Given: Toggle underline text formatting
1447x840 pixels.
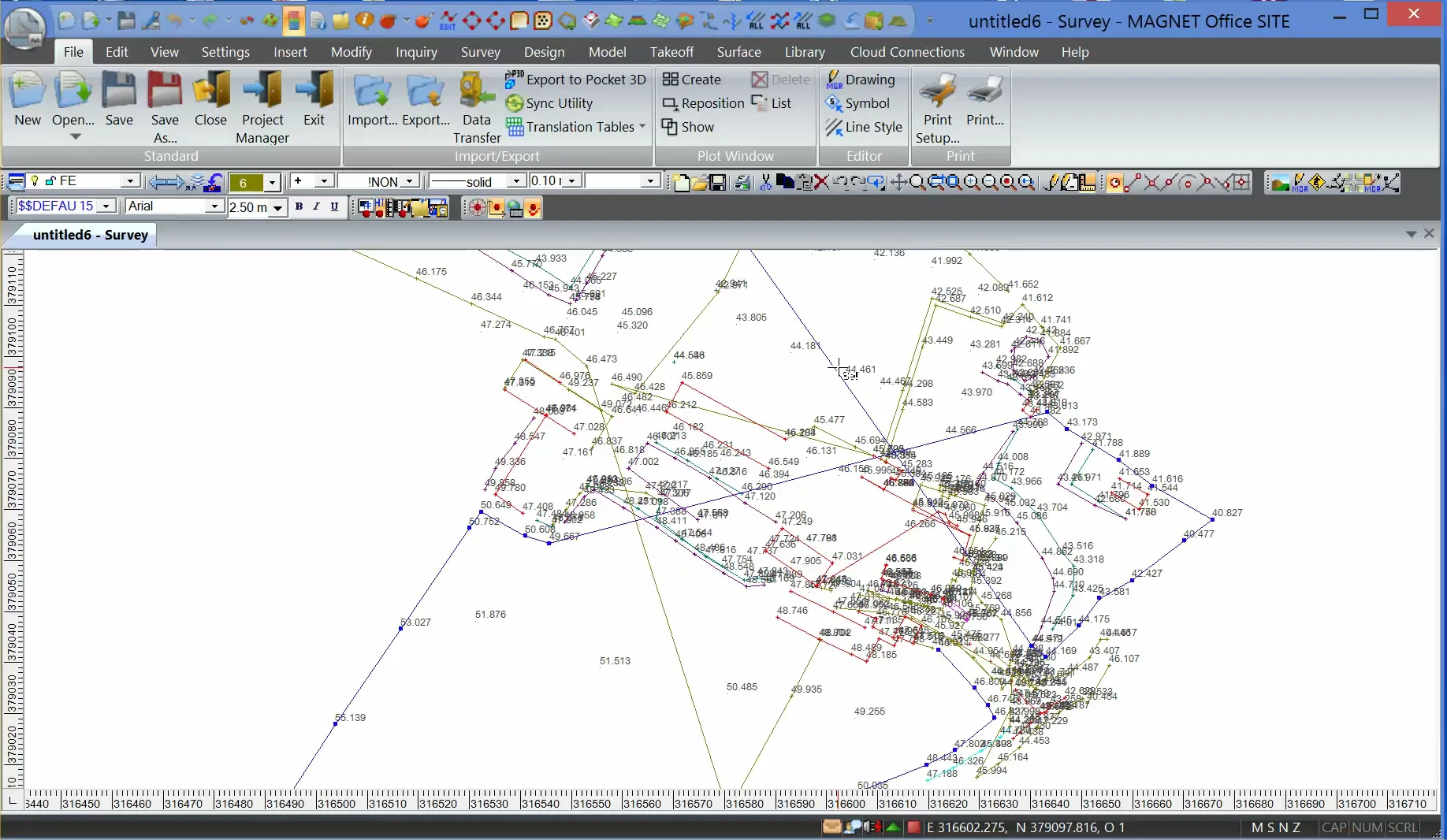Looking at the screenshot, I should pyautogui.click(x=334, y=206).
